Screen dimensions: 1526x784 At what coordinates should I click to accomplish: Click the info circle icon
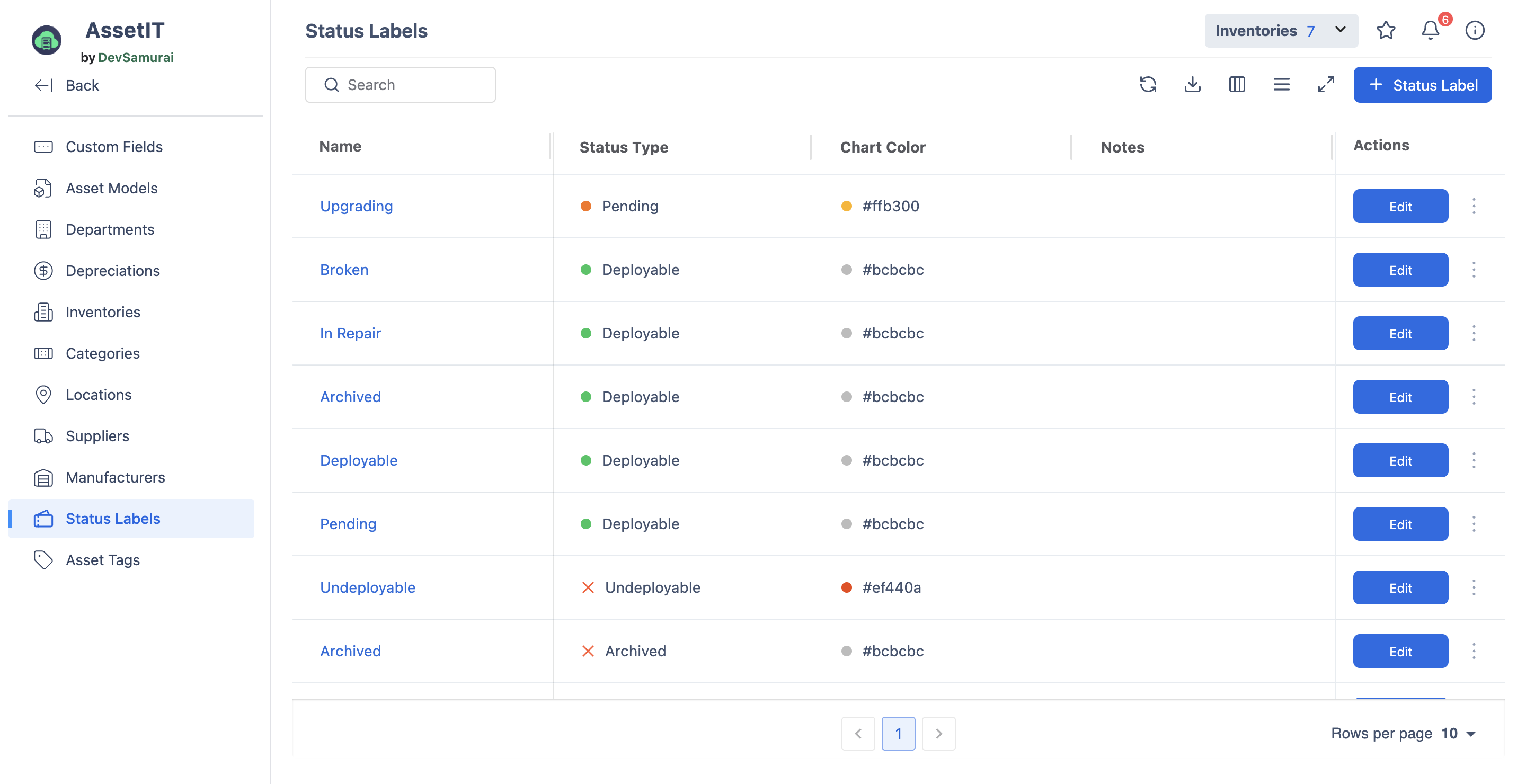1475,31
